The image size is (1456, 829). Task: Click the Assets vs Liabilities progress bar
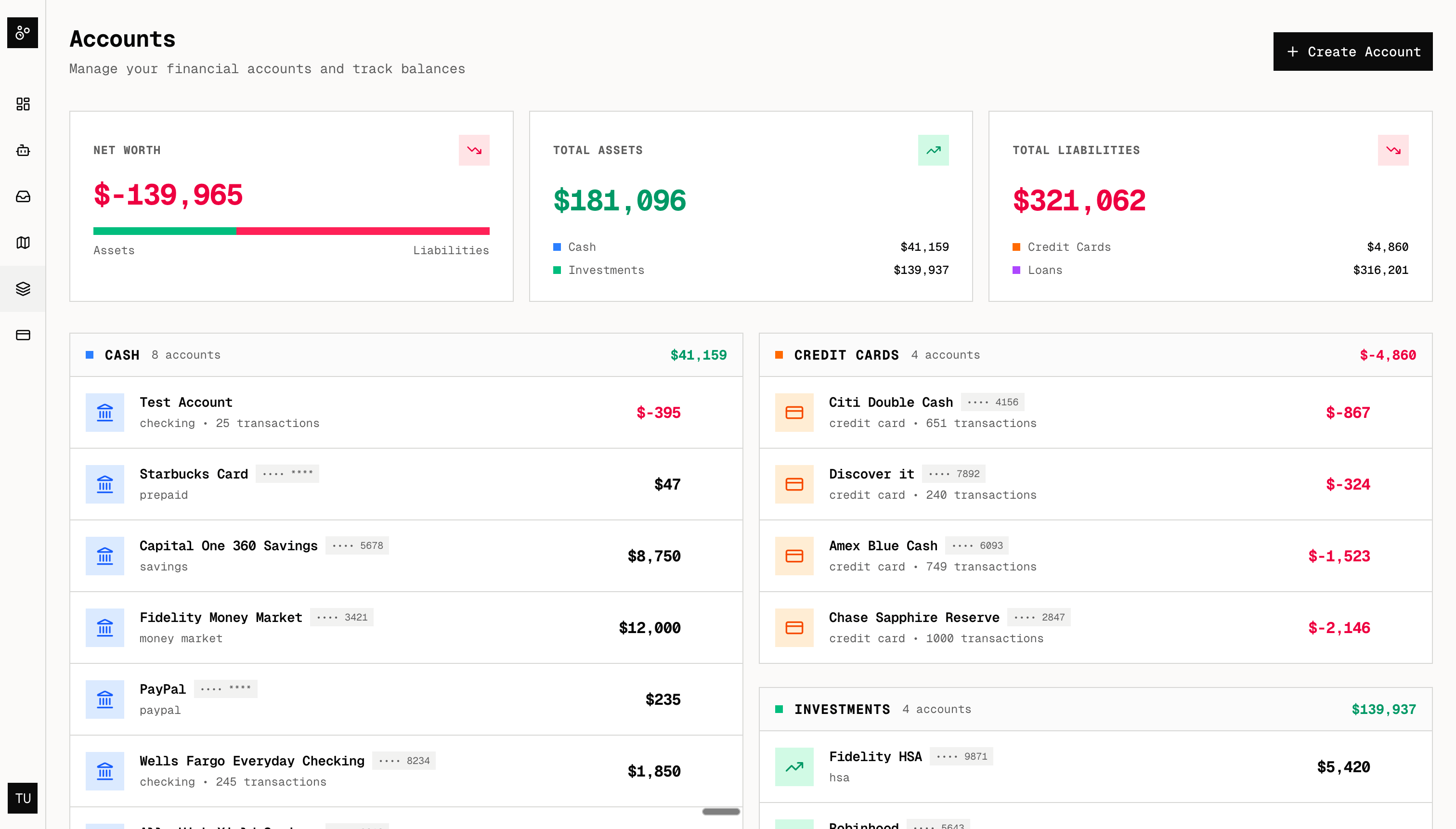291,231
